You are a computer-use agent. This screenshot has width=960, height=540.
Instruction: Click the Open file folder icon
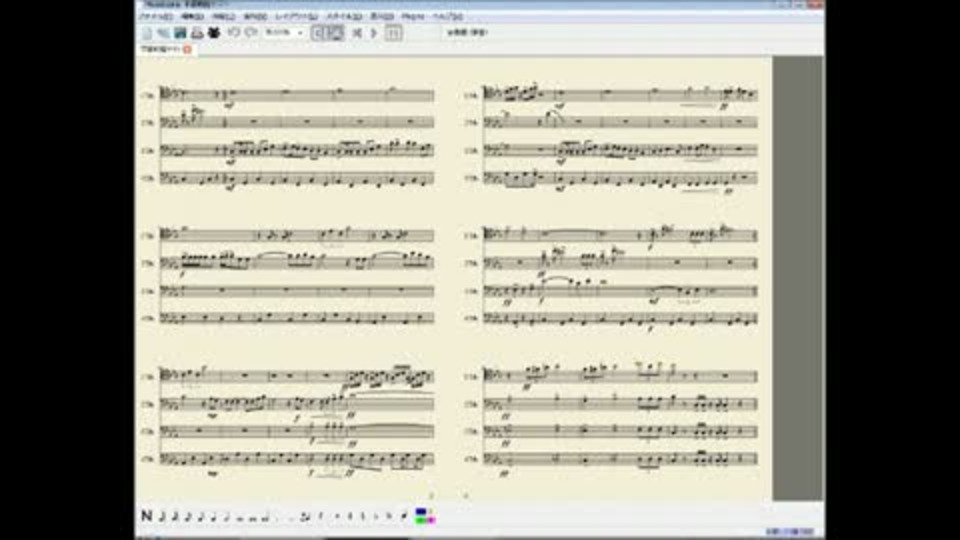[x=163, y=32]
